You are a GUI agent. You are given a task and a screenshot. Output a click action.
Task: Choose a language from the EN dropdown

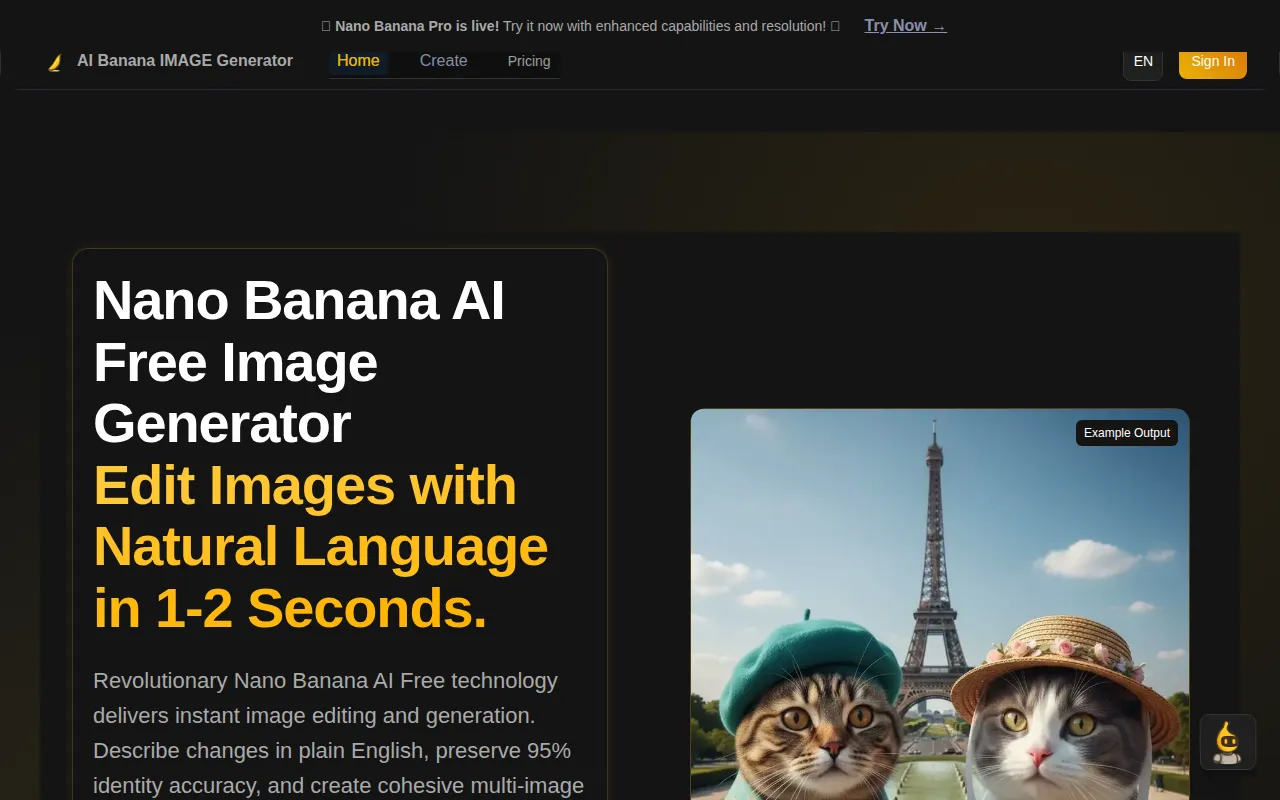click(1142, 61)
